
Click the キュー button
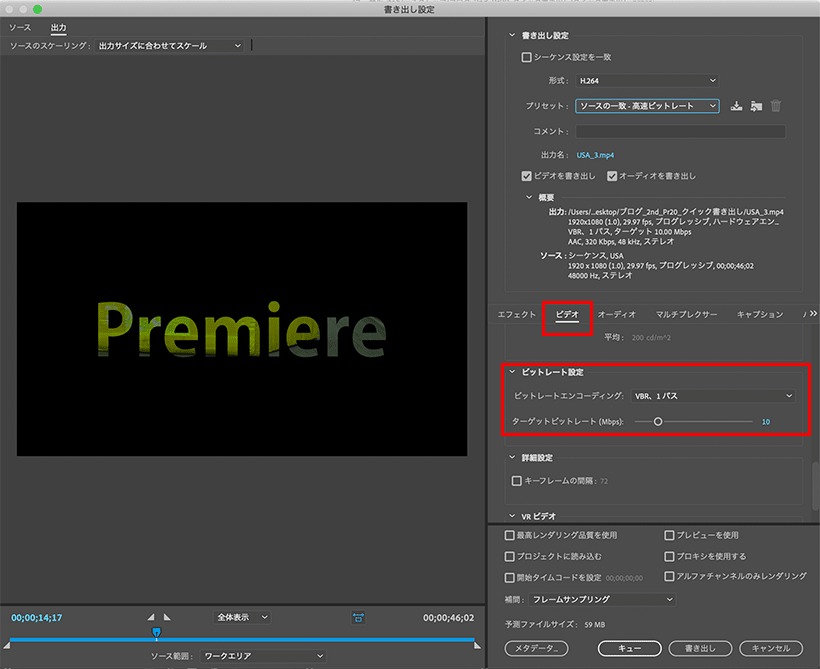tap(629, 649)
